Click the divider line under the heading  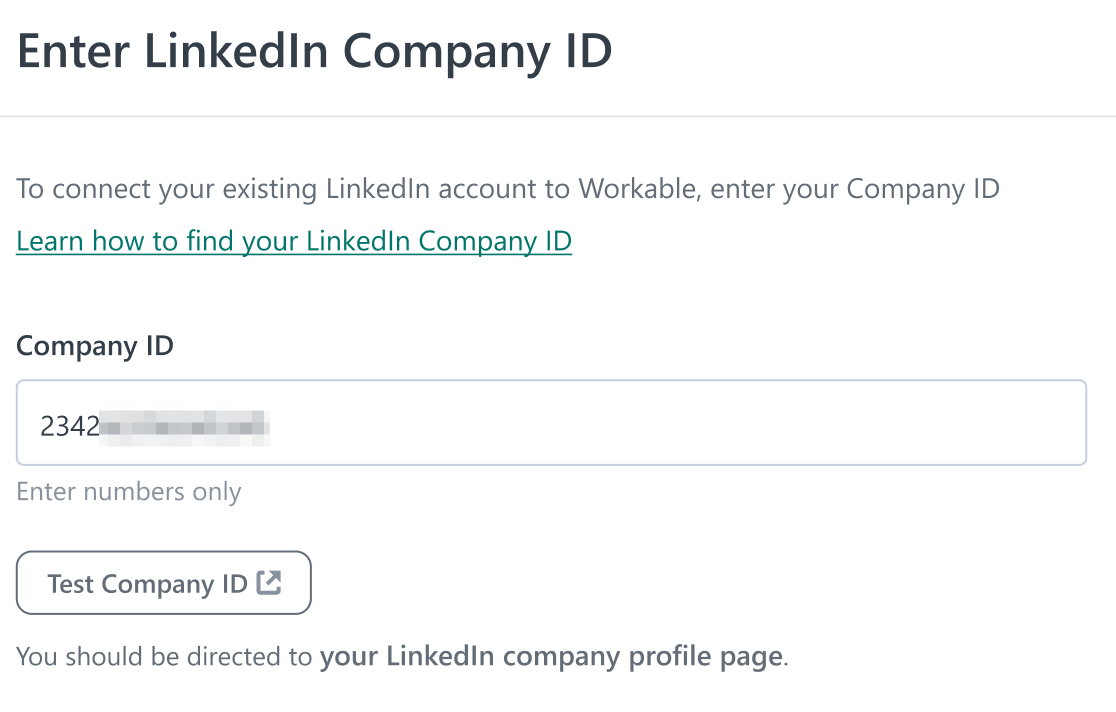click(558, 116)
